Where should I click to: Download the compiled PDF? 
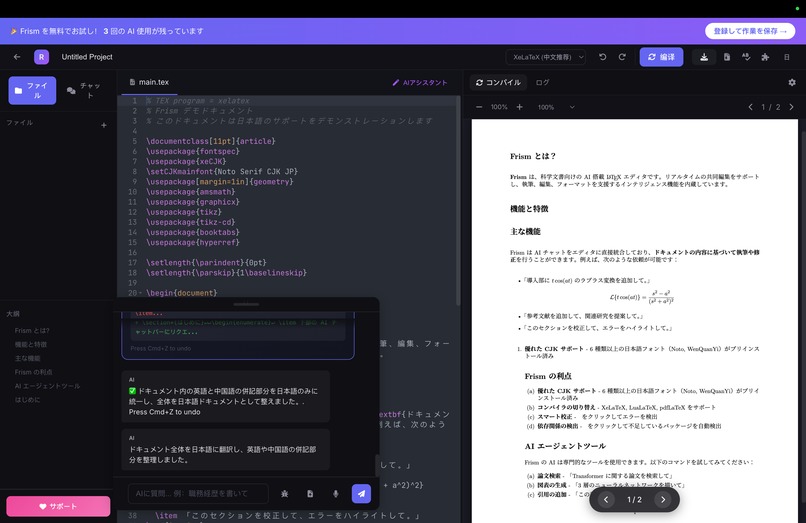704,57
